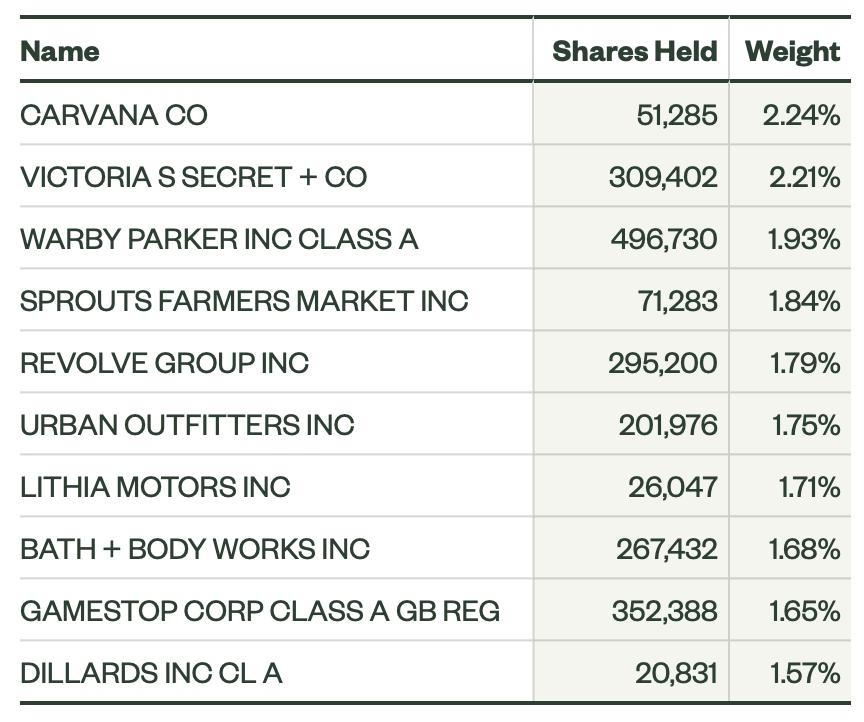
Task: Select the CARVANA CO row name
Action: tap(114, 116)
